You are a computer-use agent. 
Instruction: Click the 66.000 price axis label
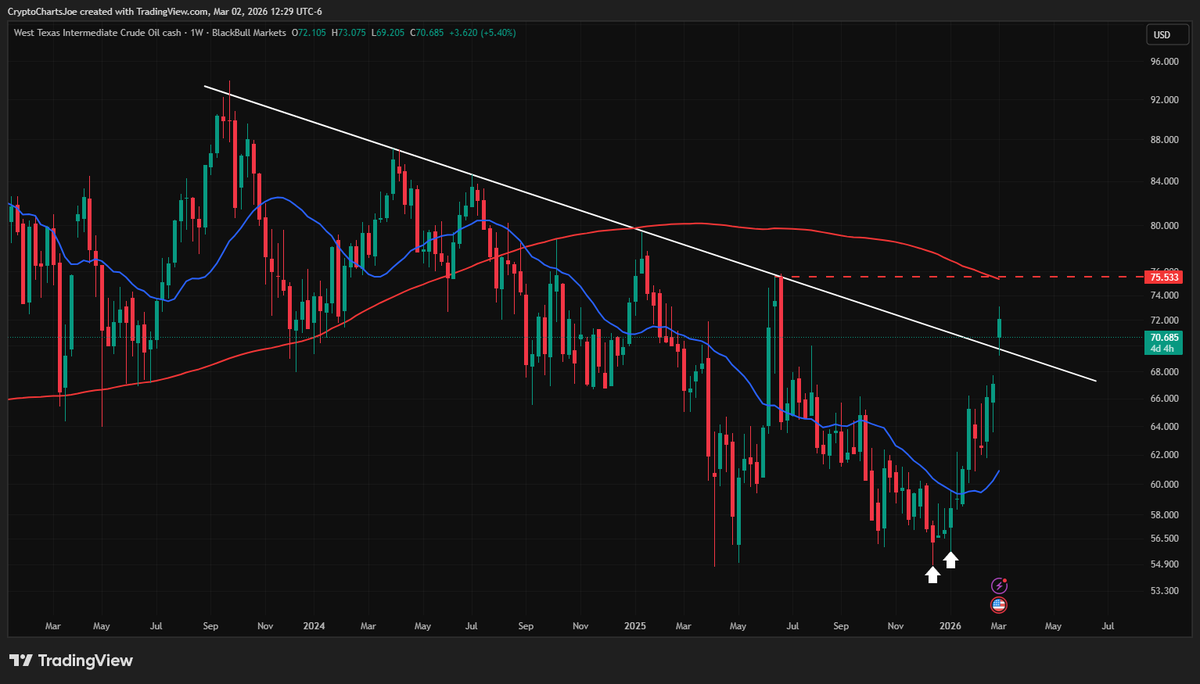coord(1165,399)
